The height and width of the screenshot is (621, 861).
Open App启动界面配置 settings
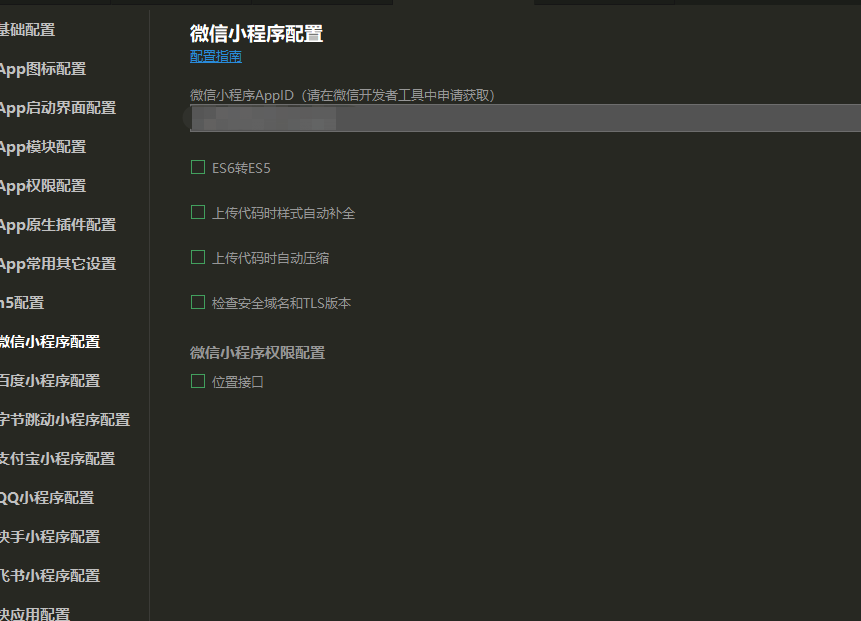pyautogui.click(x=58, y=108)
